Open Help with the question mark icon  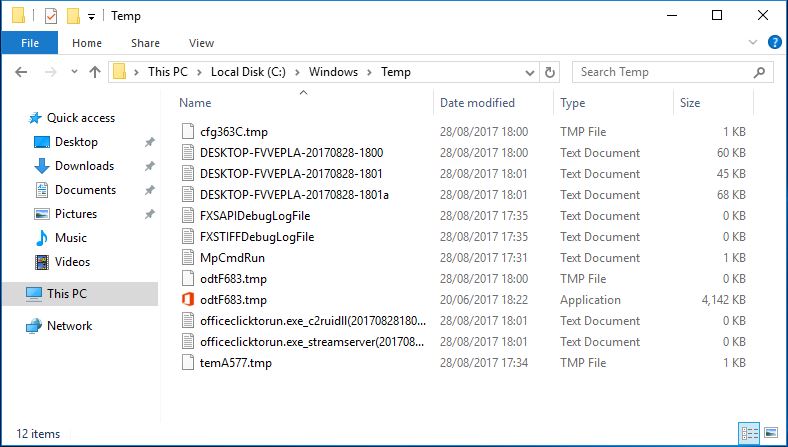click(x=774, y=43)
